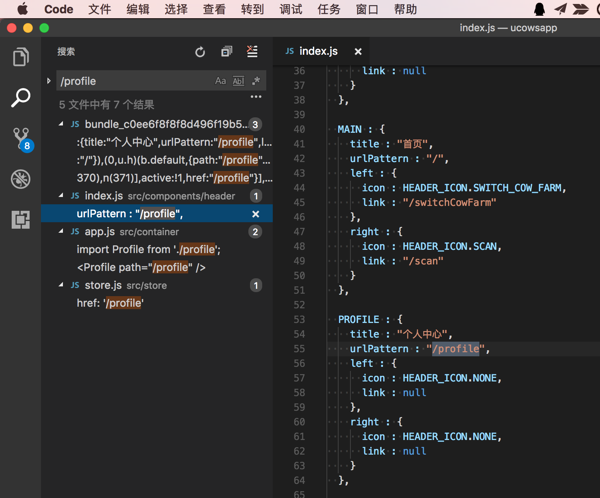600x498 pixels.
Task: Dismiss the selected urlPattern search match
Action: [256, 214]
